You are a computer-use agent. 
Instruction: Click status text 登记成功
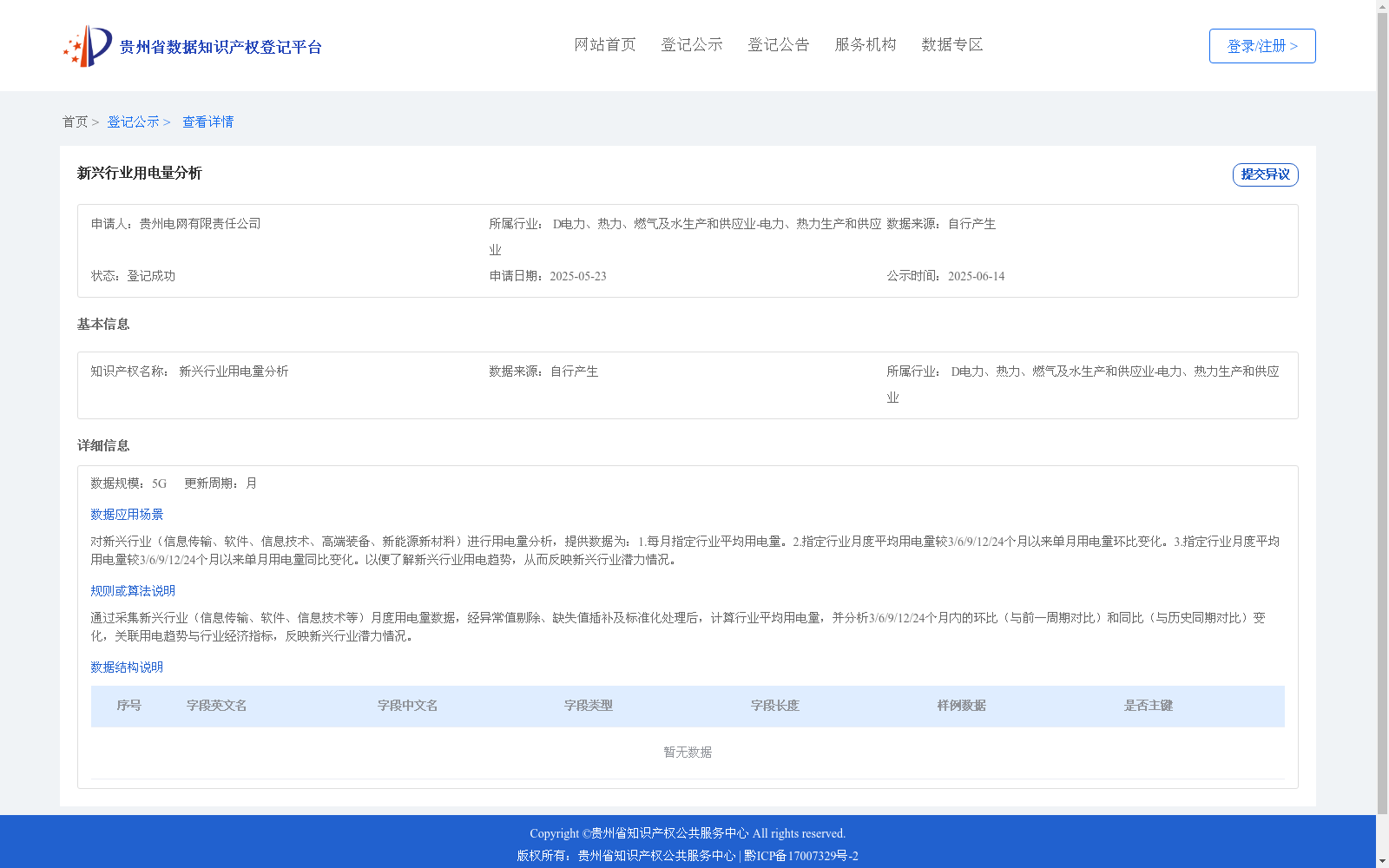pyautogui.click(x=151, y=276)
